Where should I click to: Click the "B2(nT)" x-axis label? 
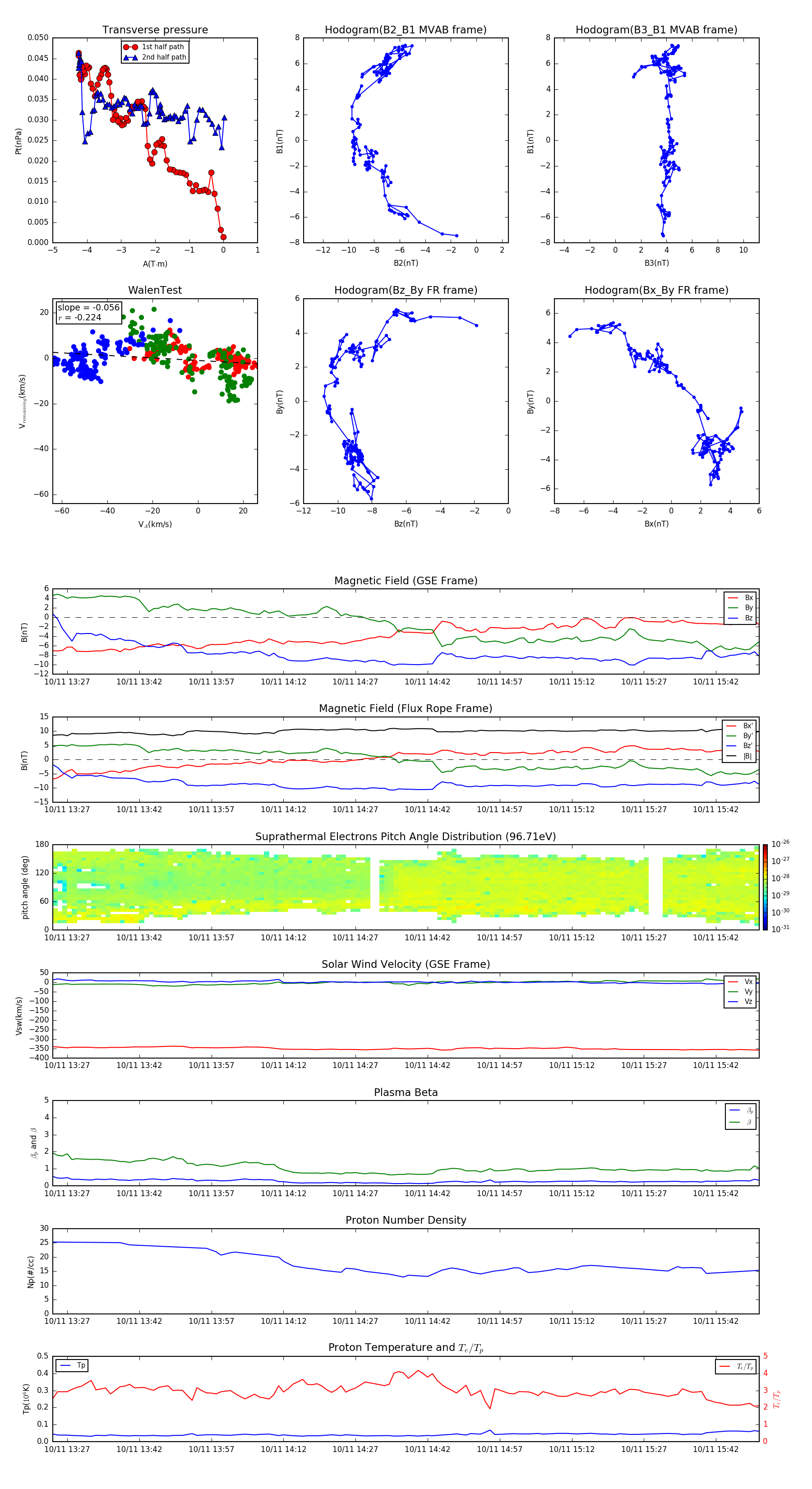(406, 263)
